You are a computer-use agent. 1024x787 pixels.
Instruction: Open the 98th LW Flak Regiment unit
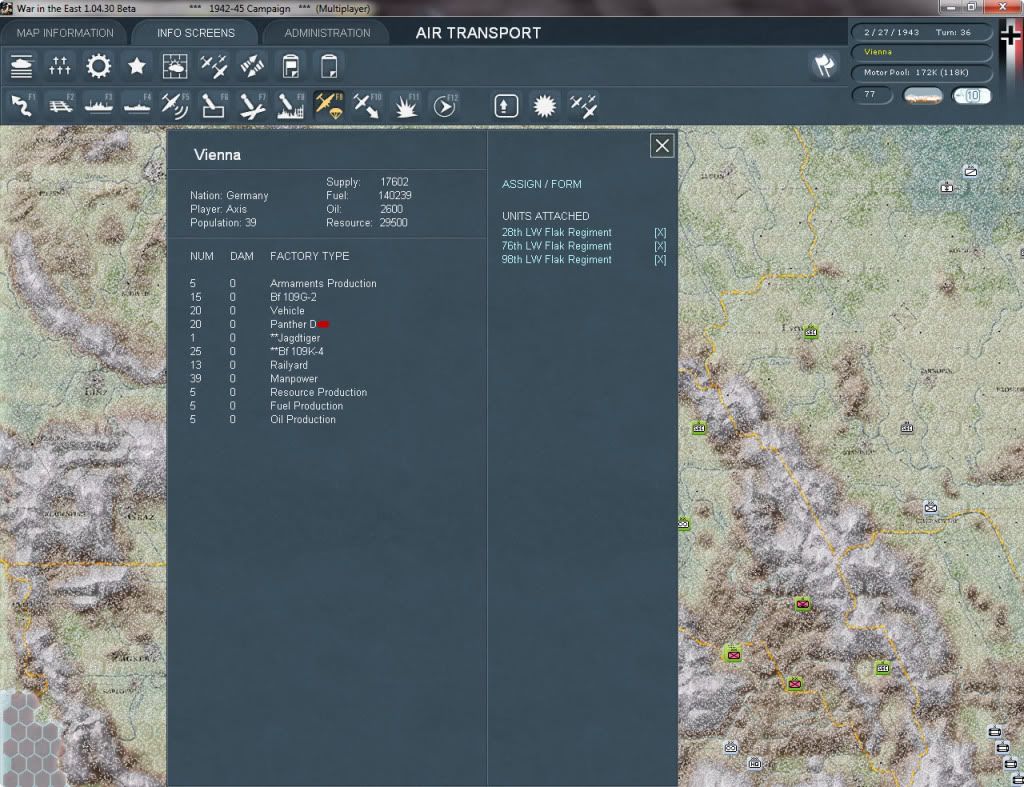[x=556, y=260]
